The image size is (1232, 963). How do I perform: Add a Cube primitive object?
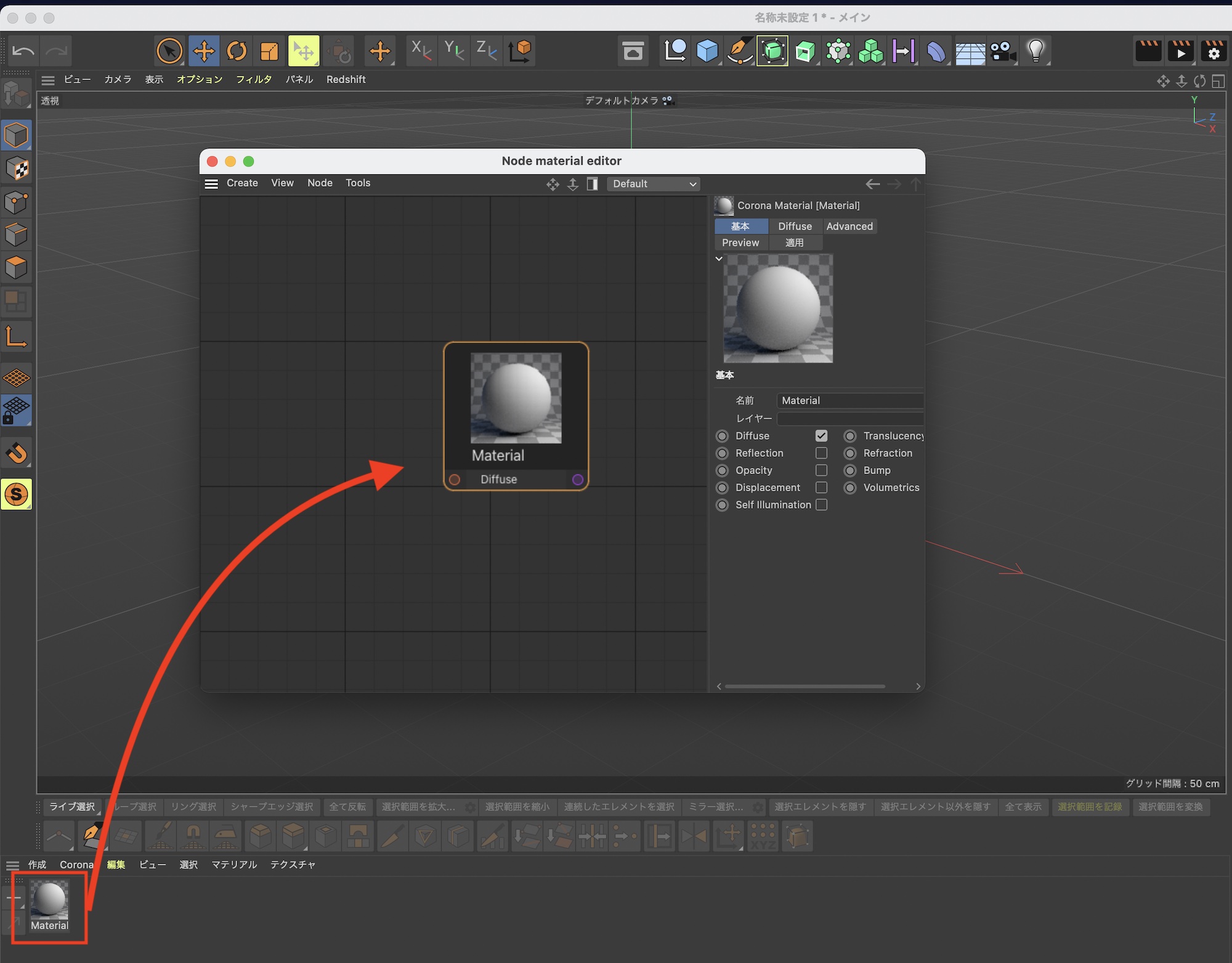point(707,51)
